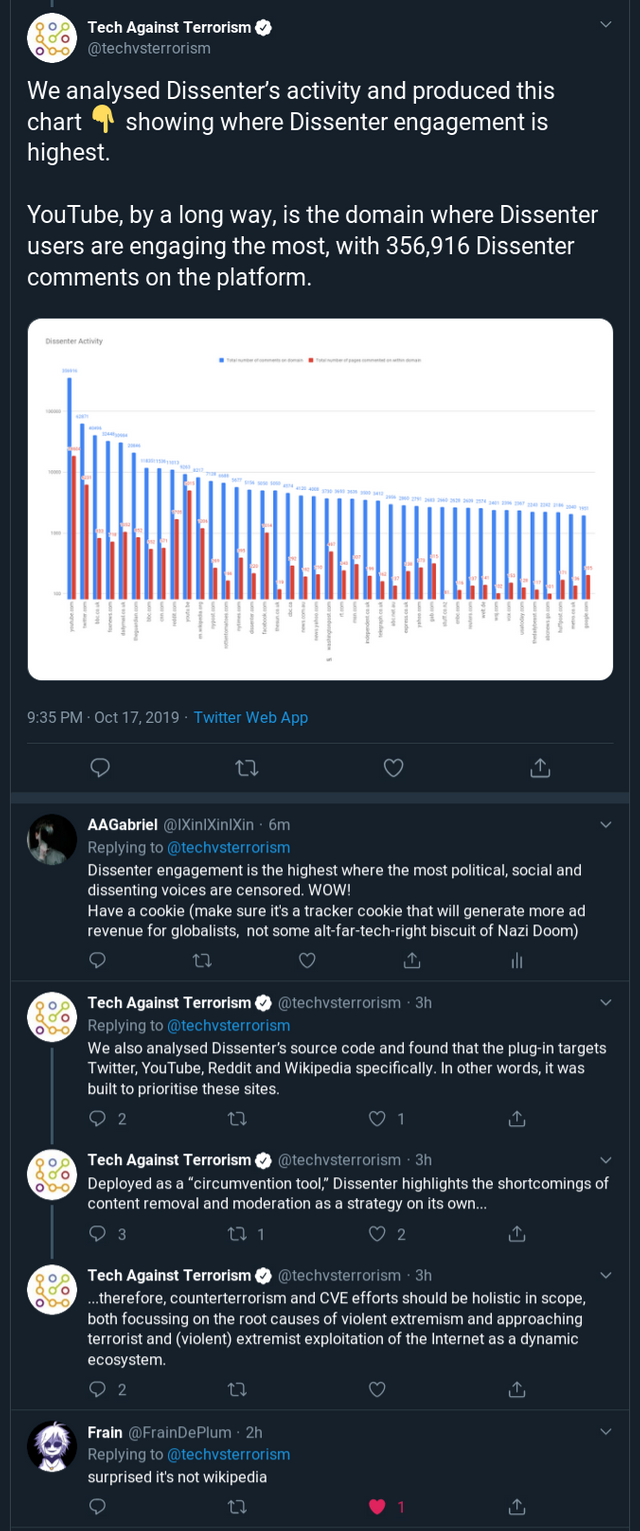640x1531 pixels.
Task: Share the main tweet via share icon
Action: click(539, 767)
